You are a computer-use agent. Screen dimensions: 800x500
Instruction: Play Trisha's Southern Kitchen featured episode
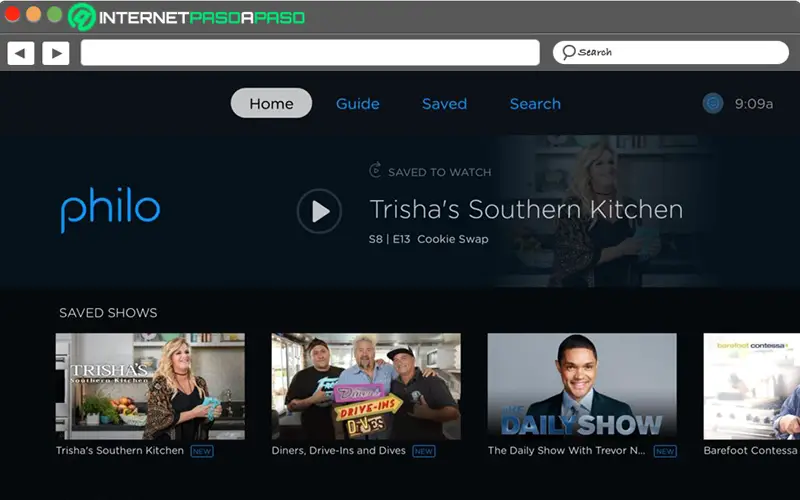(319, 211)
